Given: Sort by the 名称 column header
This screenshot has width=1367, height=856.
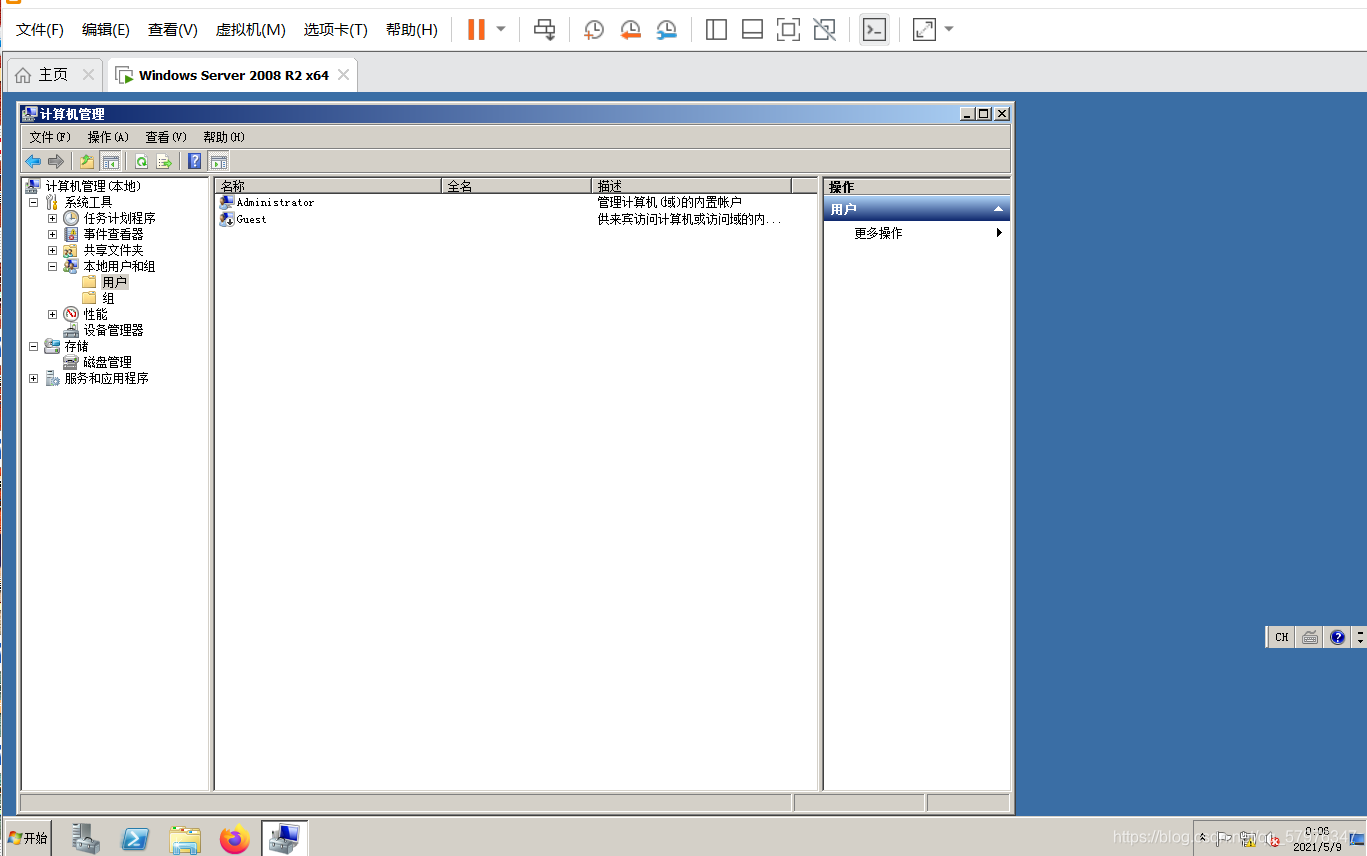Looking at the screenshot, I should tap(328, 186).
